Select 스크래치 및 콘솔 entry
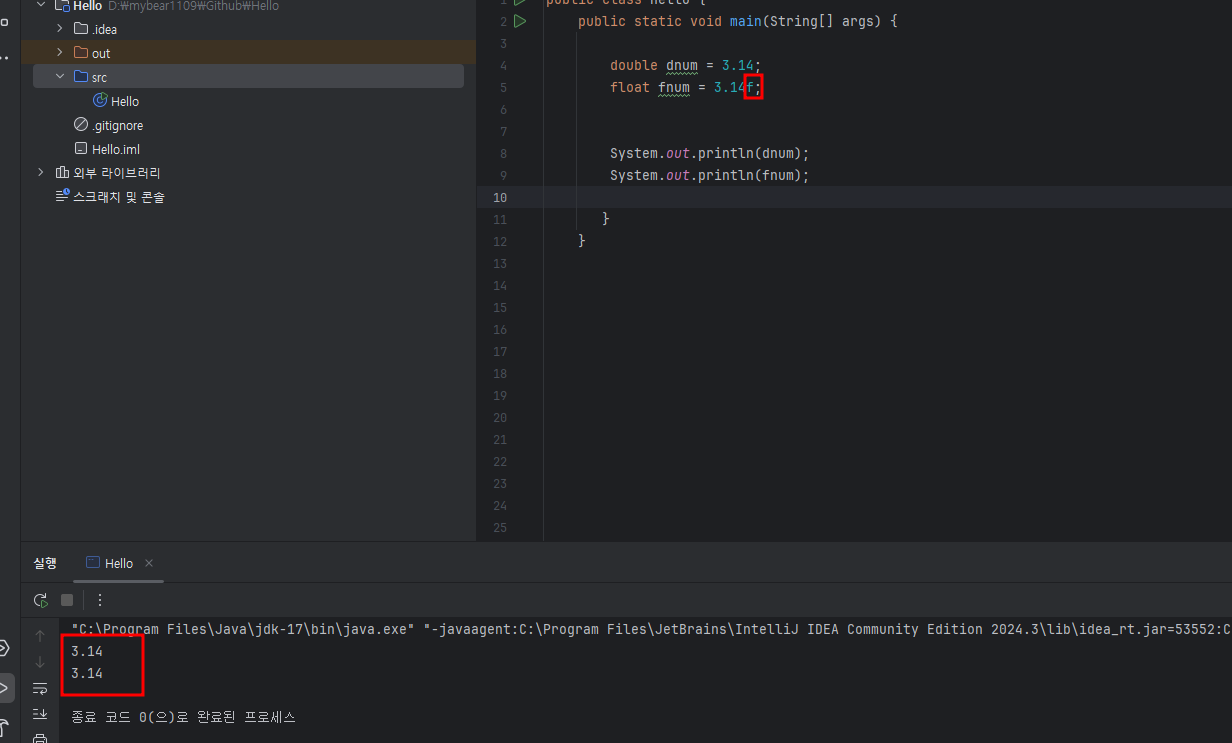This screenshot has width=1232, height=743. tap(119, 197)
